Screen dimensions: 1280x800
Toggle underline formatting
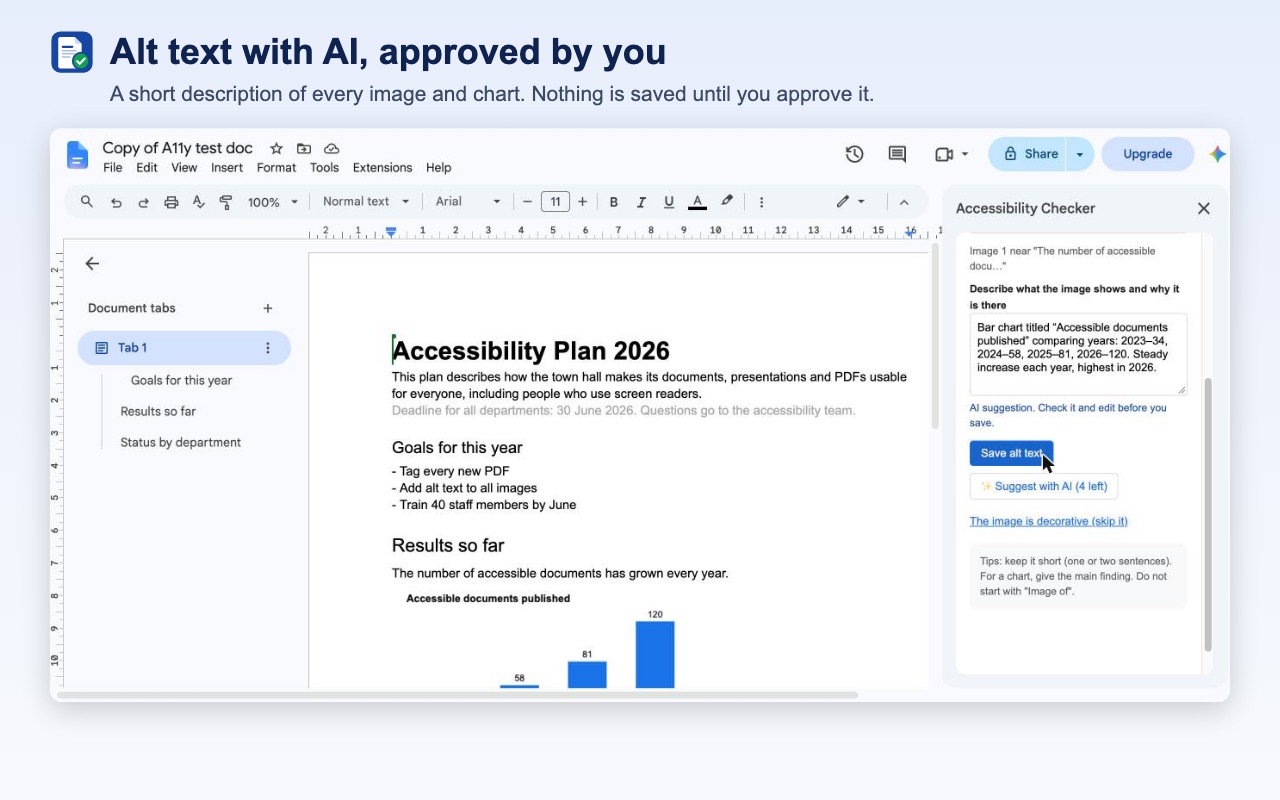pyautogui.click(x=669, y=202)
